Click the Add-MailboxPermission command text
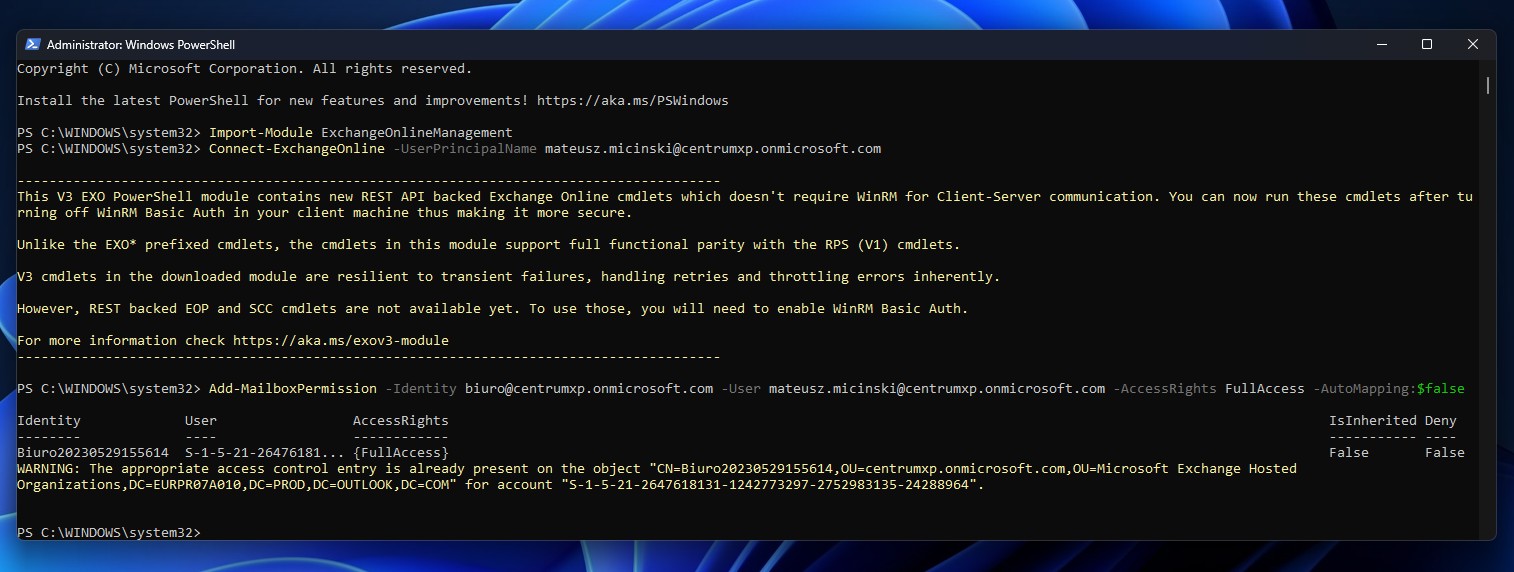The height and width of the screenshot is (572, 1514). click(293, 388)
